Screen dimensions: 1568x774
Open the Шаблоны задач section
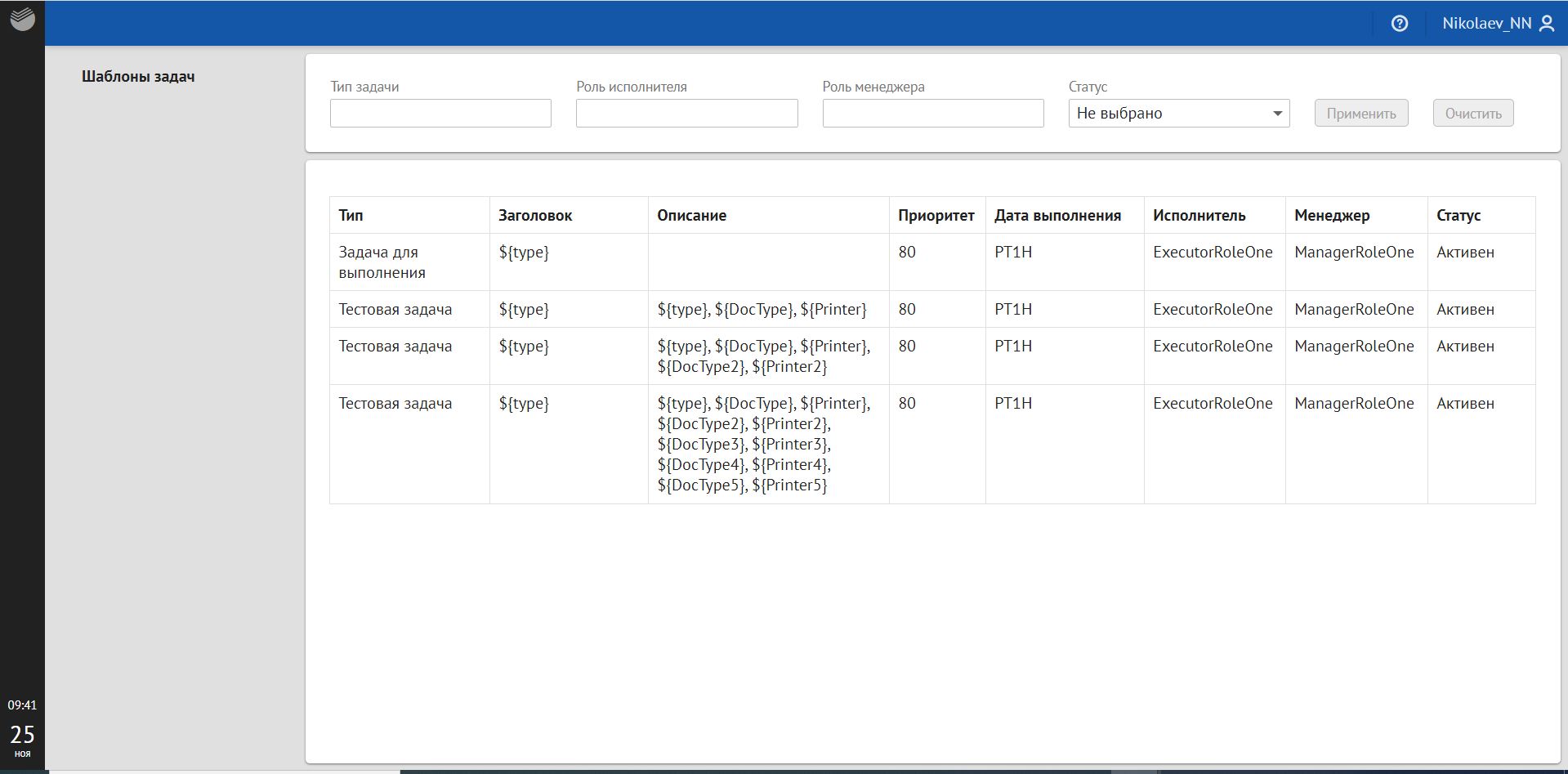click(x=138, y=77)
